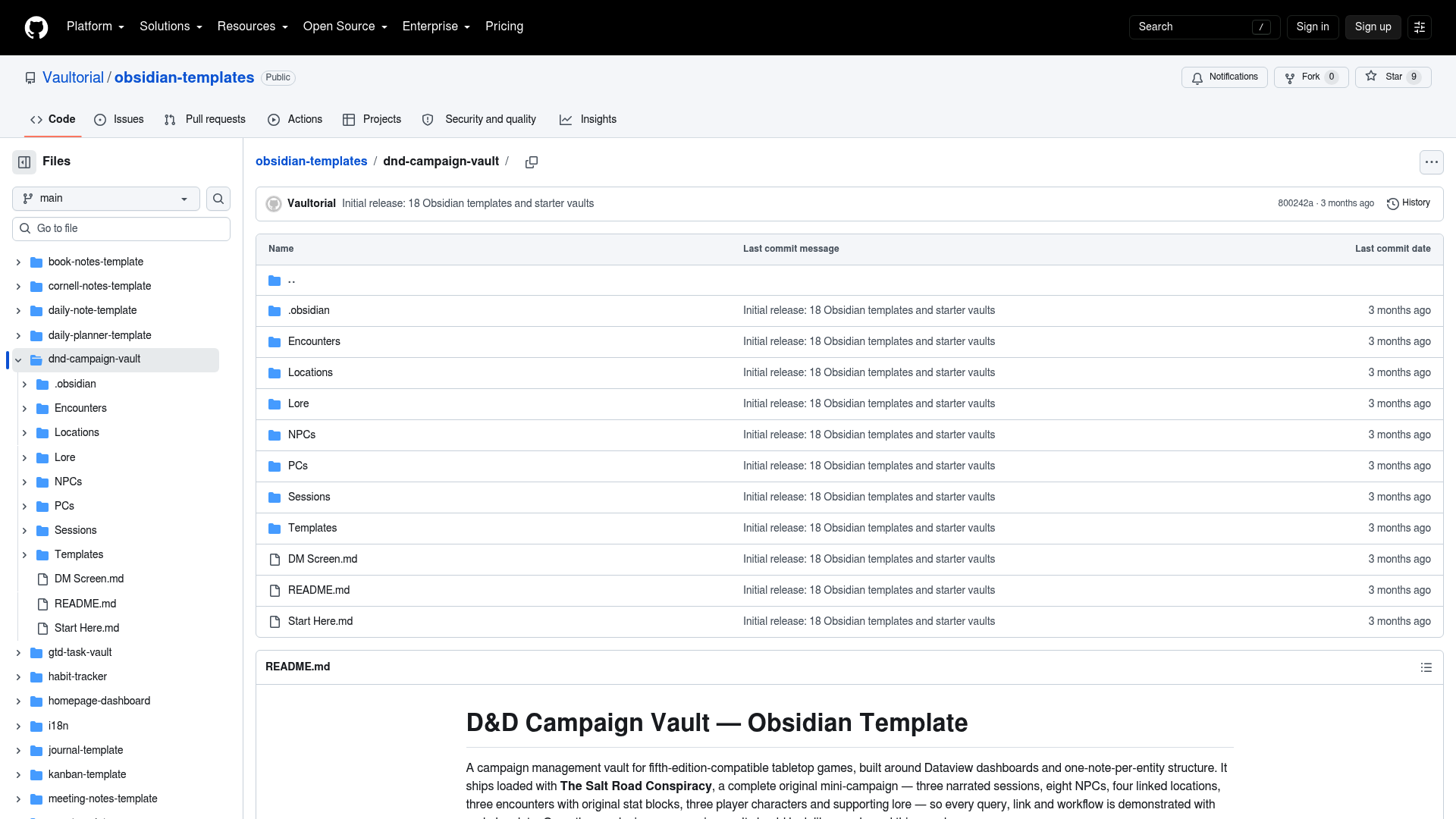1456x819 pixels.
Task: Collapse the dnd-campaign-vault folder chevron
Action: [18, 360]
